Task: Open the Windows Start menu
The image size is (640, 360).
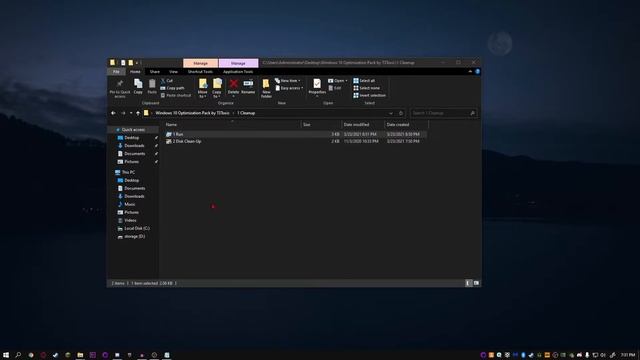Action: 6,355
